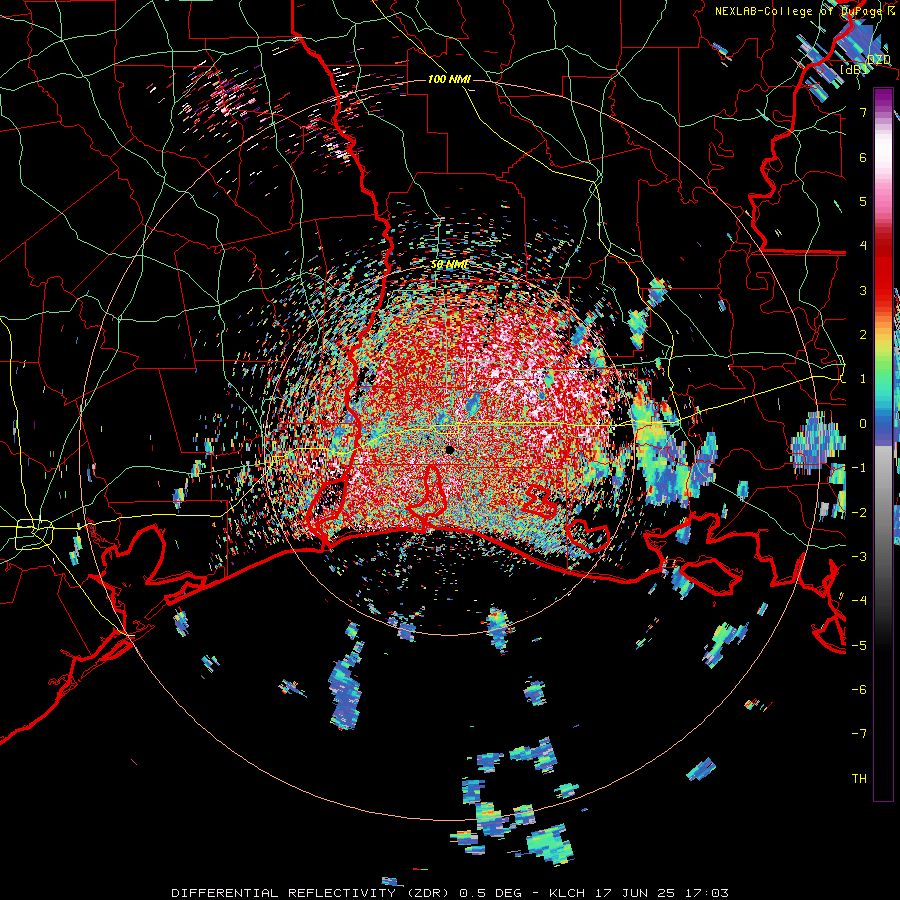
Task: Click the "TH" label on color scale
Action: tap(859, 779)
